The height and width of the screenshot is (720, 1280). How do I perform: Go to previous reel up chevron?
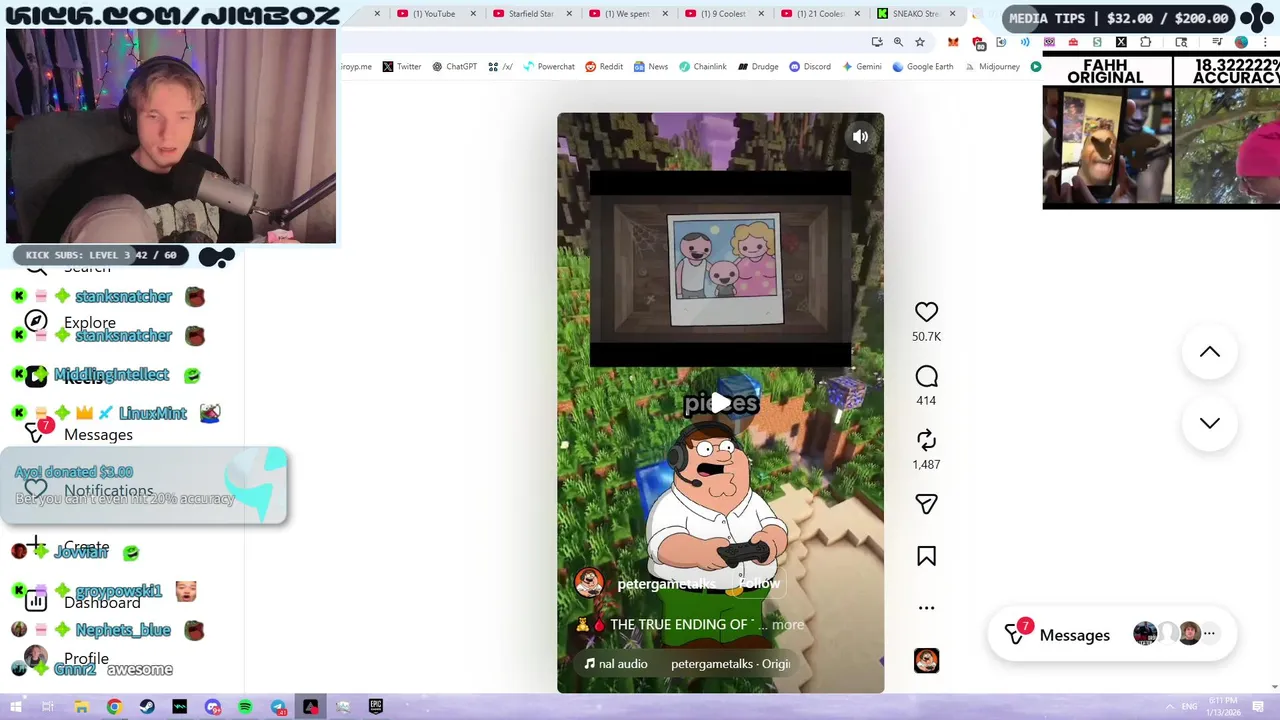coord(1210,352)
